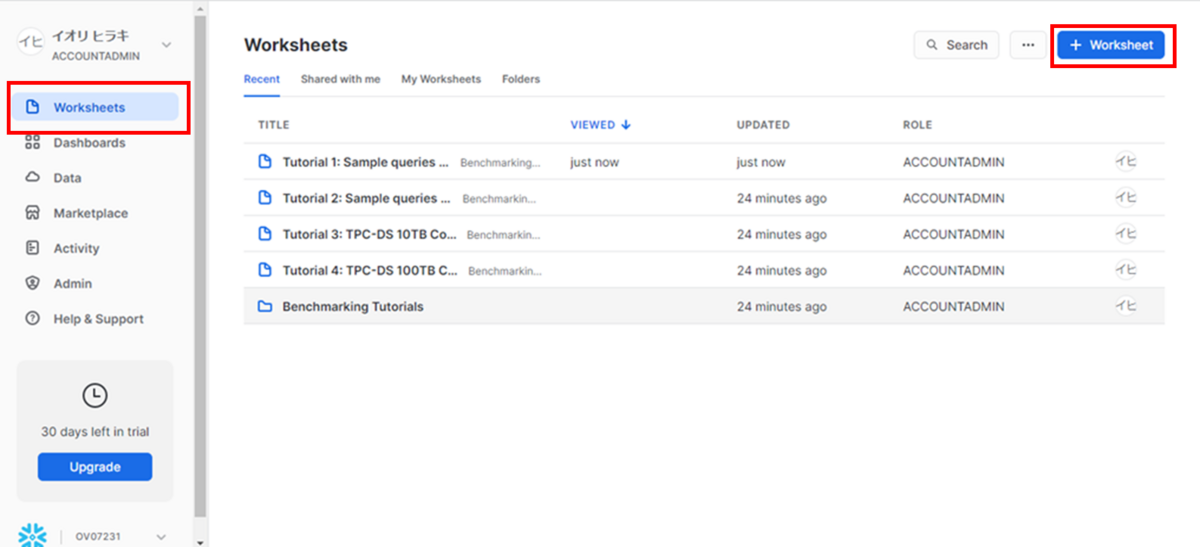
Task: Click the Help & Support question mark icon
Action: (32, 319)
